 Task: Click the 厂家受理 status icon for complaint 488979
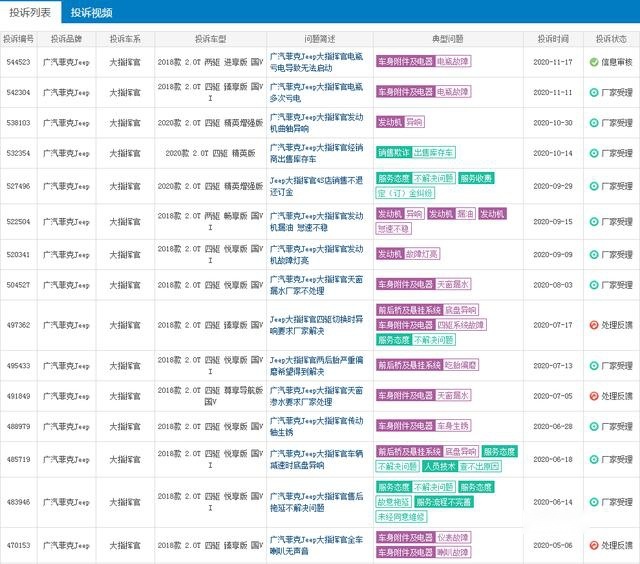coord(594,426)
